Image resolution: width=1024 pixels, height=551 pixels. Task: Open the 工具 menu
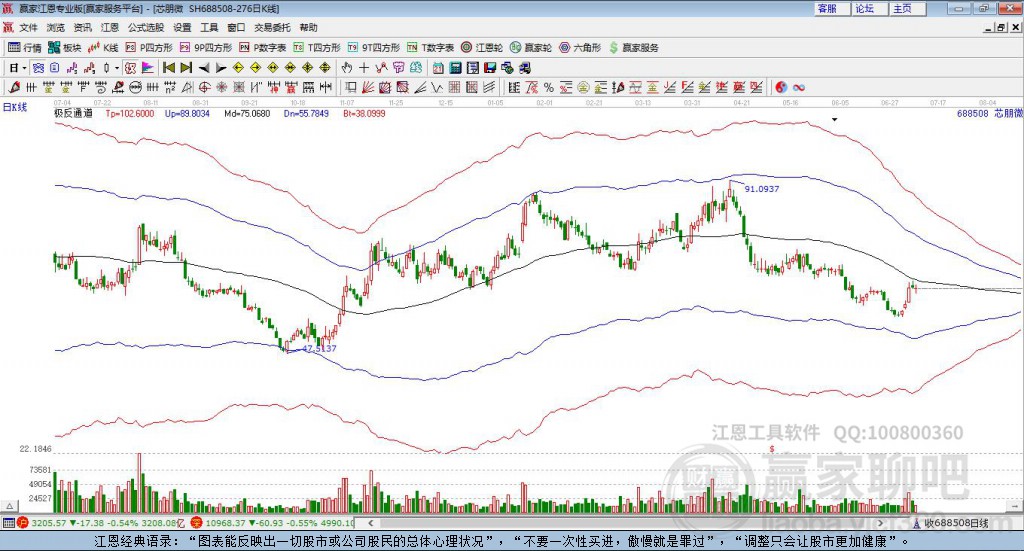click(x=209, y=27)
